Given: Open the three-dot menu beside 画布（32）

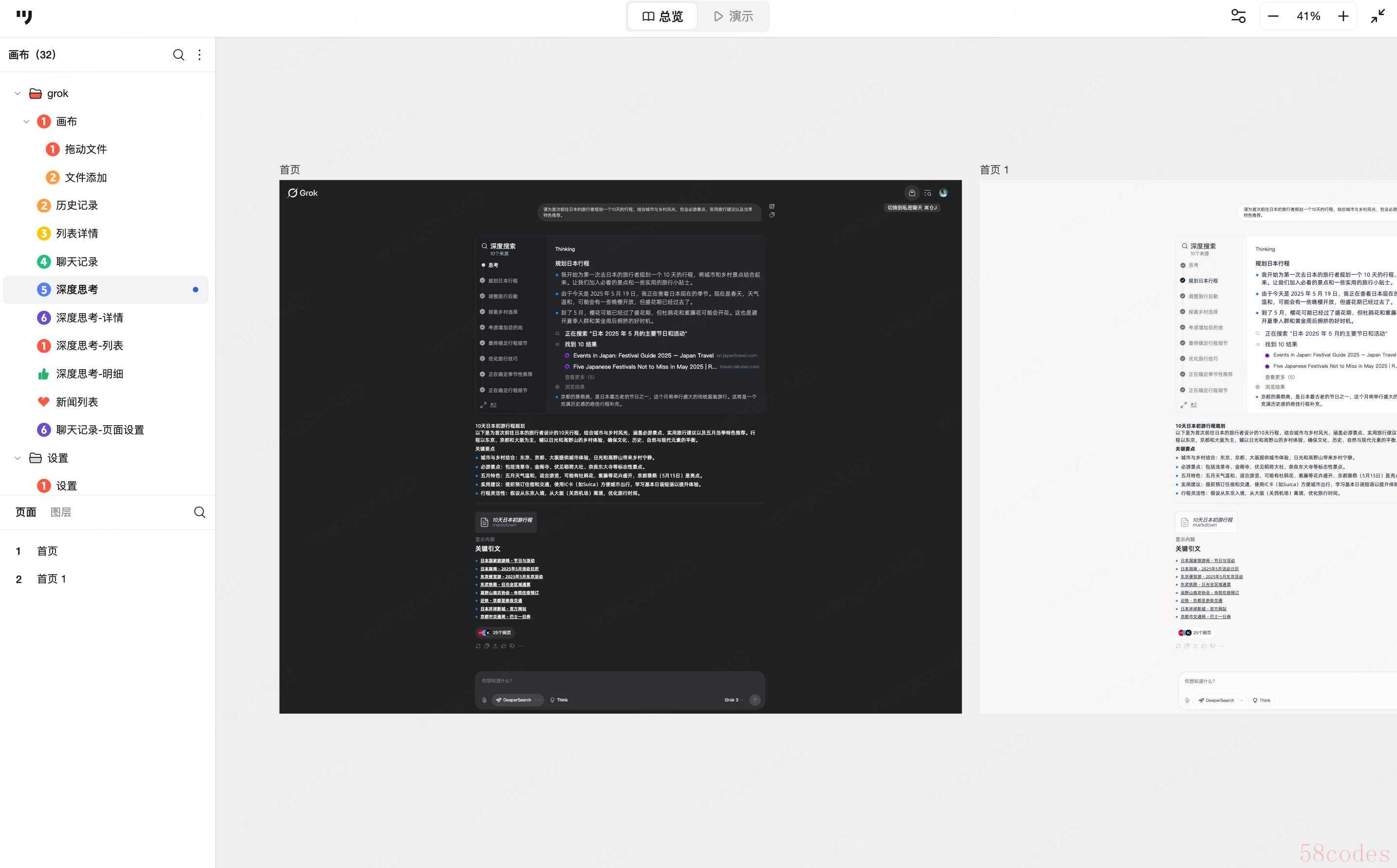Looking at the screenshot, I should point(199,55).
